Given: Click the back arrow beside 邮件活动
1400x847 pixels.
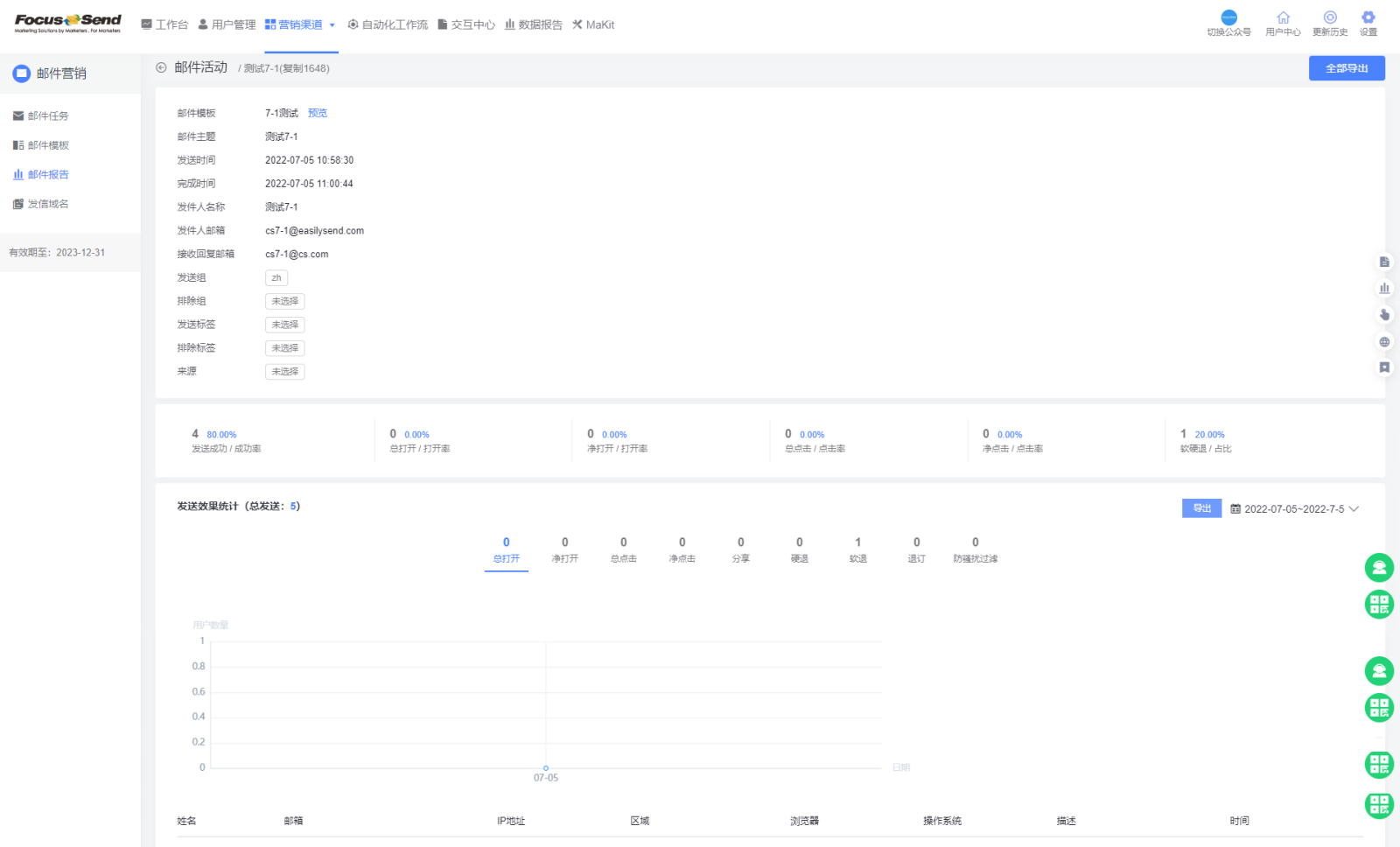Looking at the screenshot, I should point(161,67).
